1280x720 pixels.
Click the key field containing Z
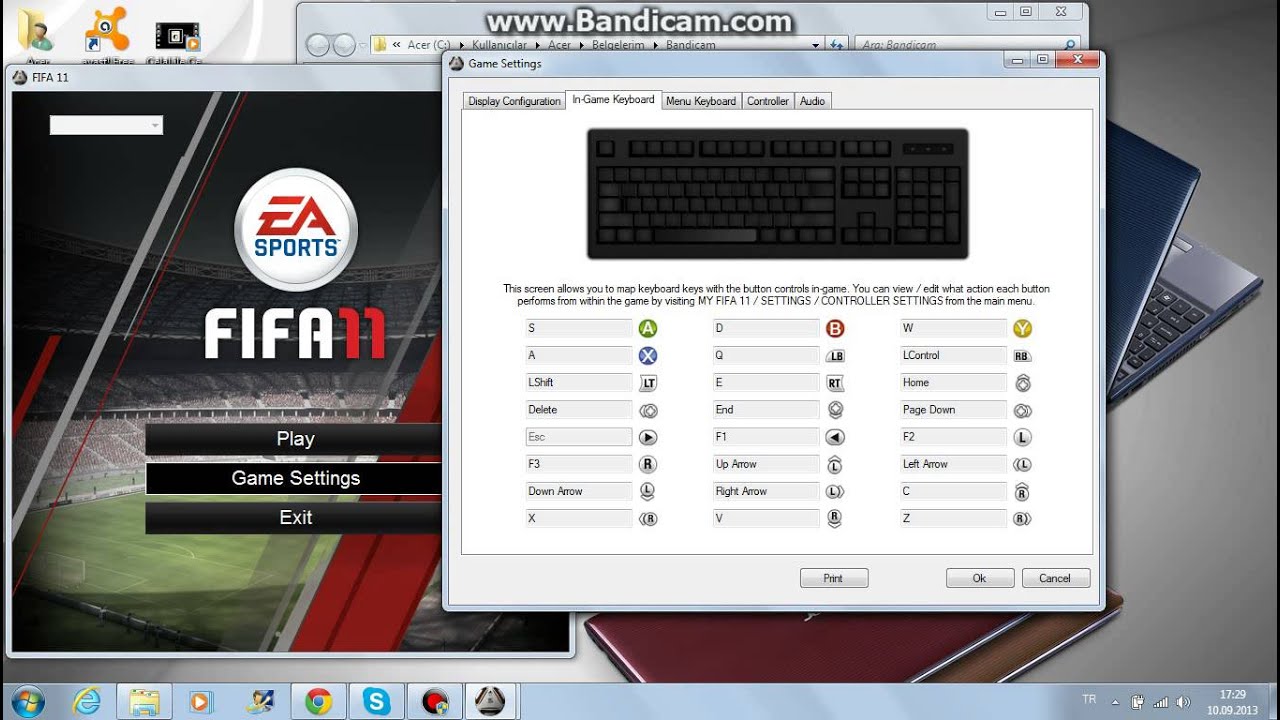(954, 518)
